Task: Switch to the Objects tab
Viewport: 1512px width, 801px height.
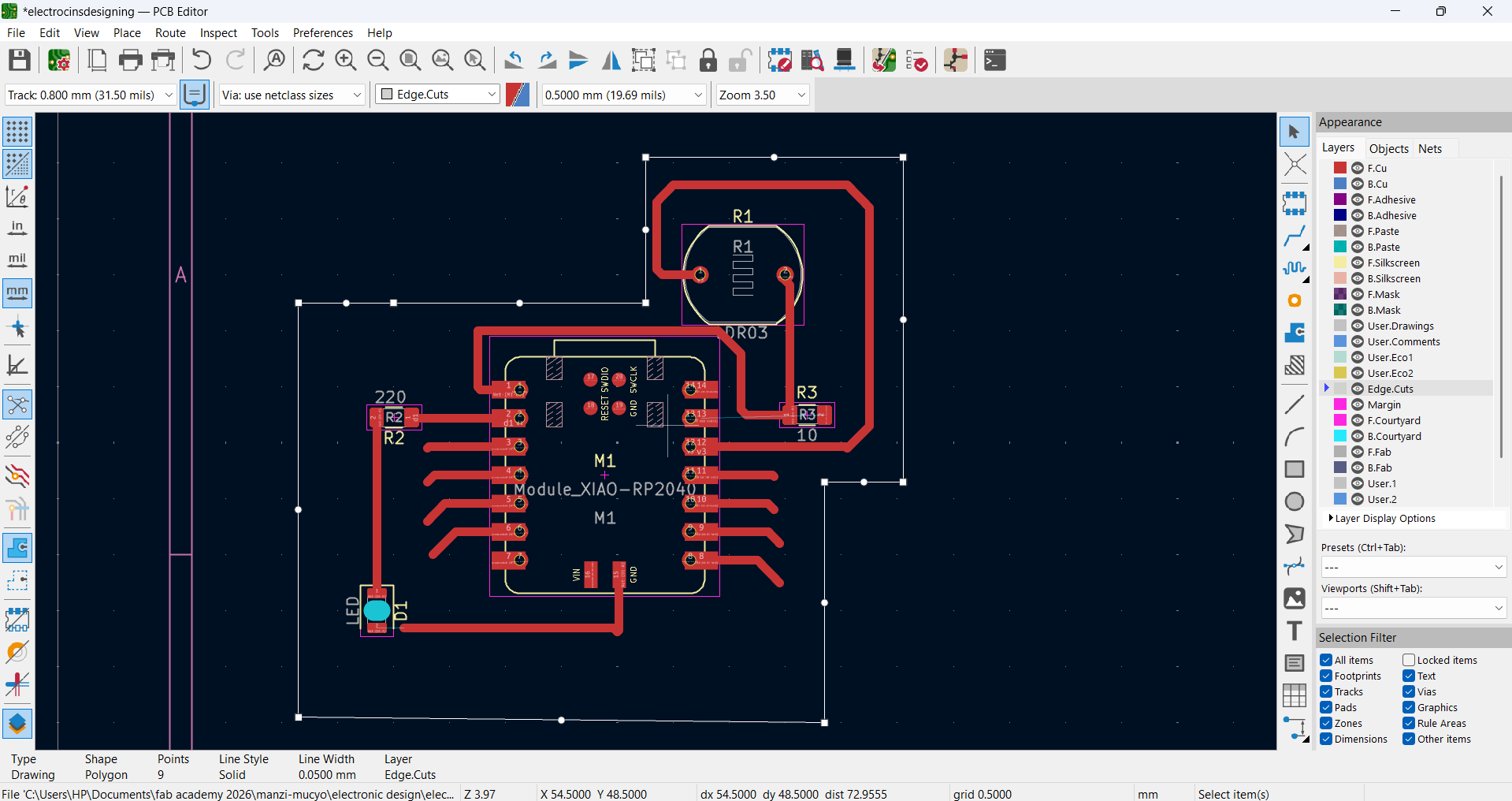Action: pos(1388,148)
